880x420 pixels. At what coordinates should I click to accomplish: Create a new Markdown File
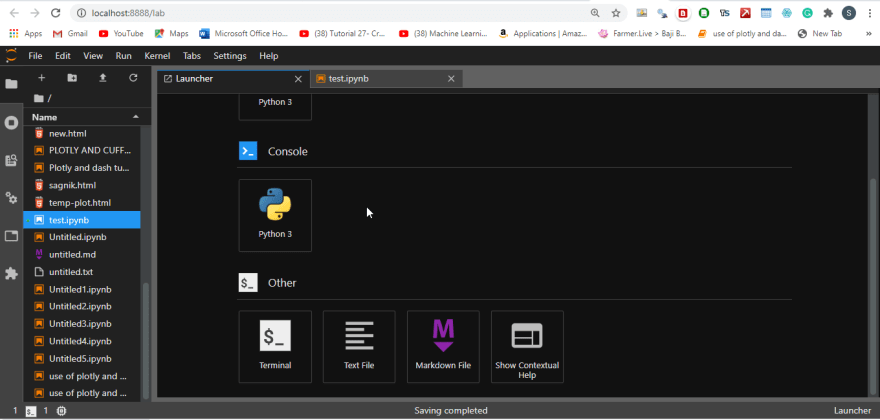coord(443,346)
